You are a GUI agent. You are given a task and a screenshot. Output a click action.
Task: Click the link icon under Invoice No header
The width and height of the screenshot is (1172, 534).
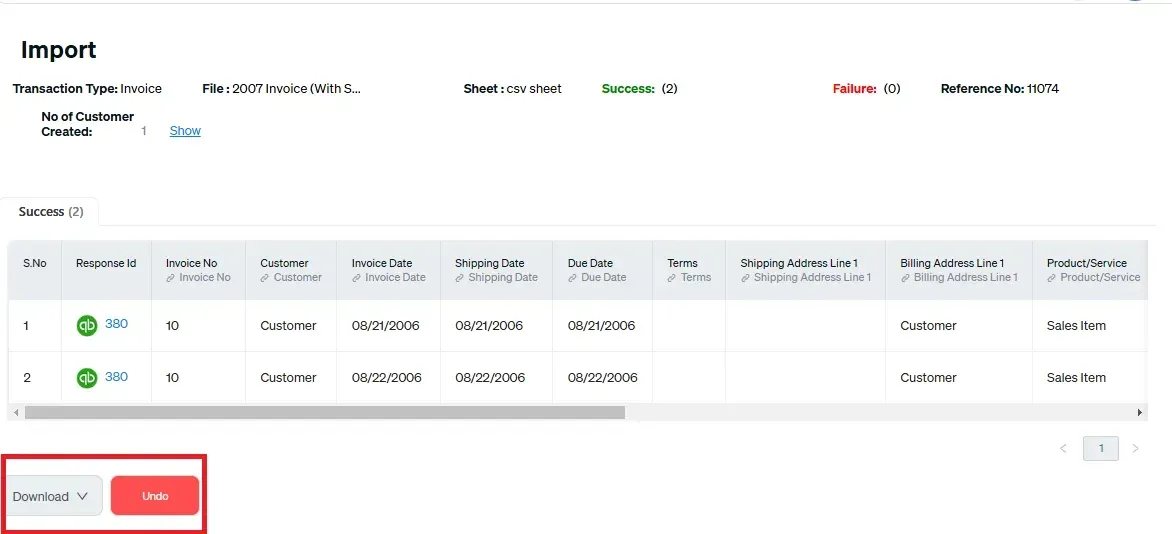pyautogui.click(x=171, y=278)
